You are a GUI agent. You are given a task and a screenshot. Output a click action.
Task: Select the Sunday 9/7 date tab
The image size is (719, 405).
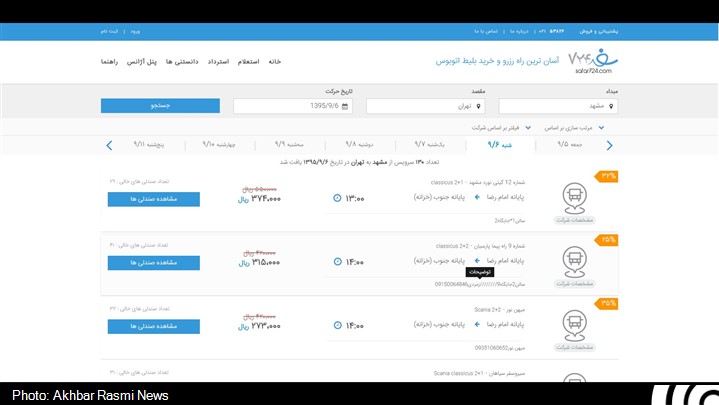point(430,144)
